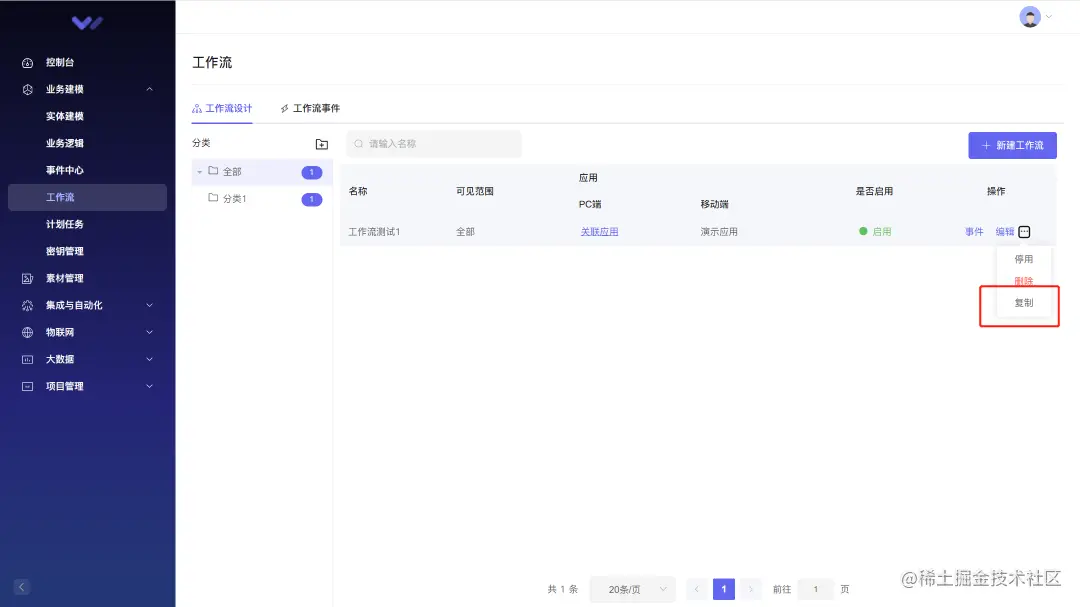The height and width of the screenshot is (607, 1080).
Task: Open 工作流 in the sidebar
Action: click(x=87, y=197)
